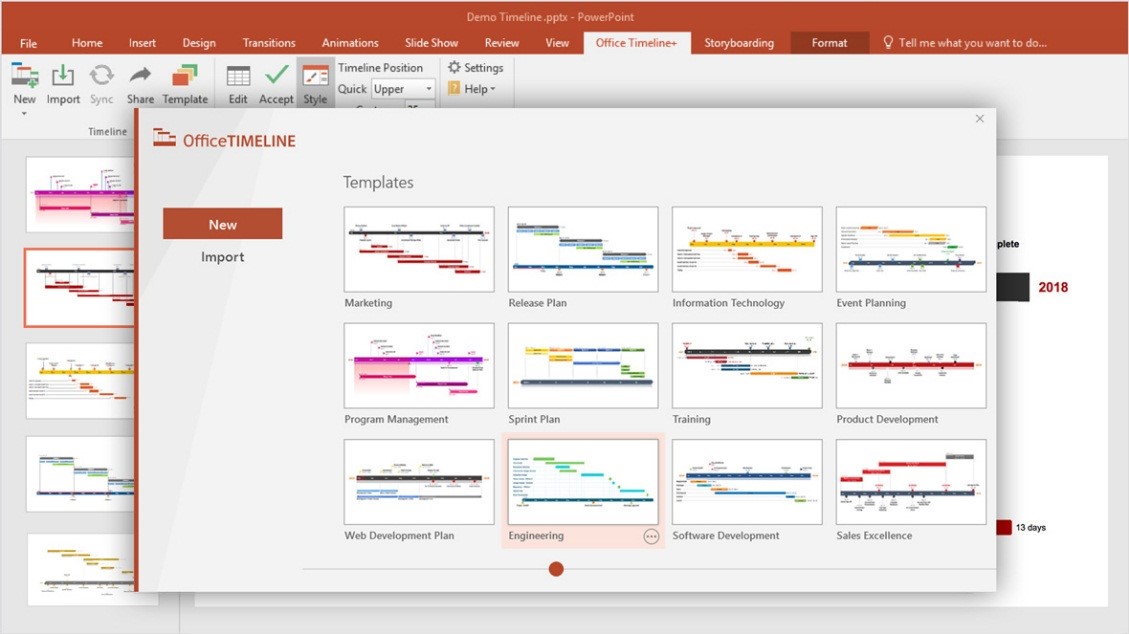This screenshot has width=1129, height=634.
Task: Select the Transitions tab
Action: (269, 43)
